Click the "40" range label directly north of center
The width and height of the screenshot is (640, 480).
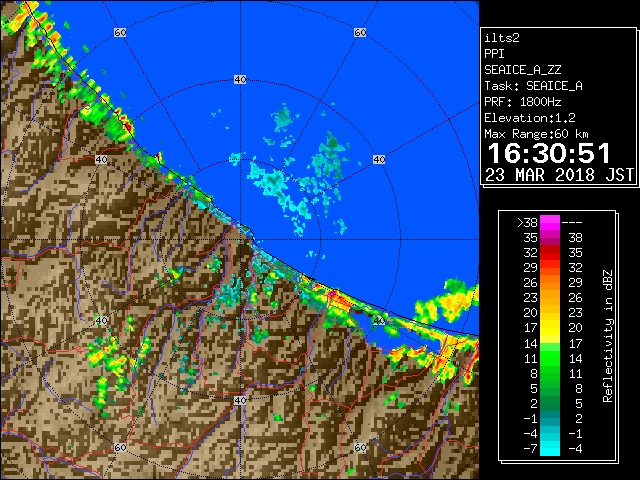pos(240,80)
